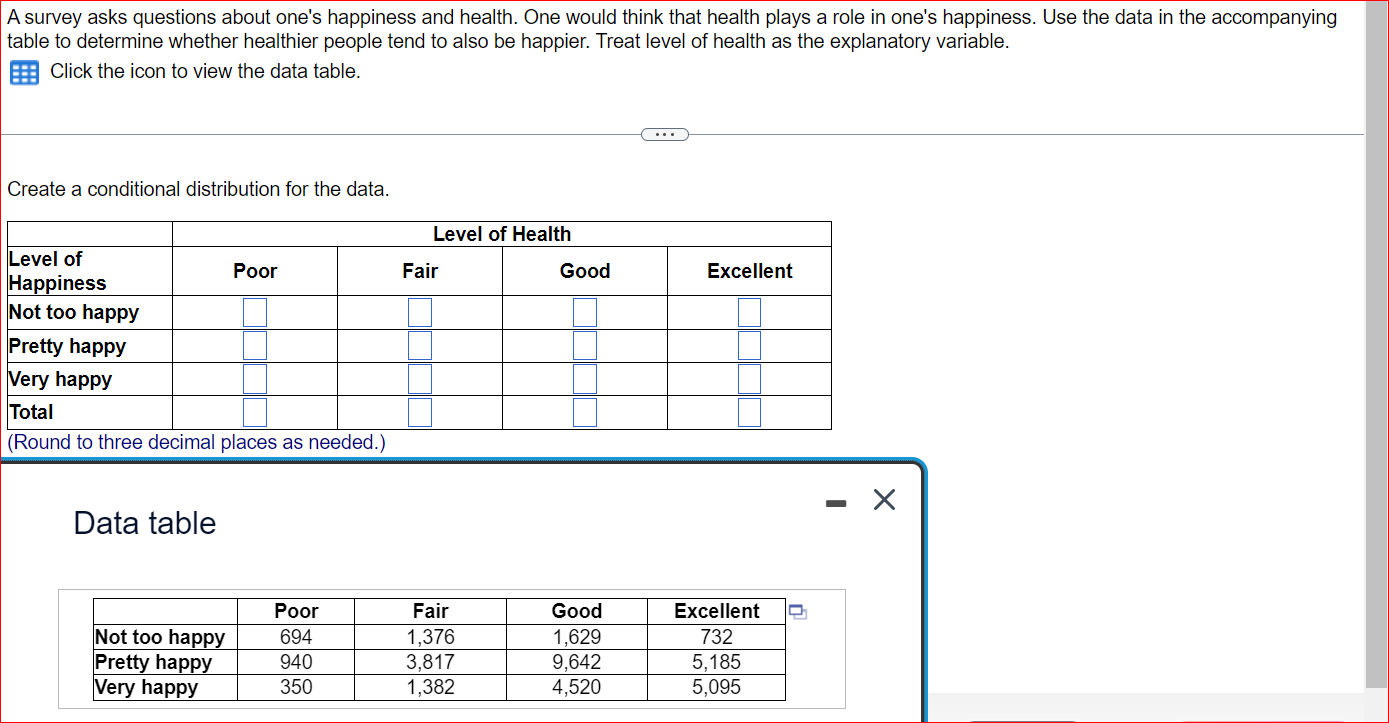Click the input box for Good and Not too happy
The image size is (1389, 723).
coord(584,312)
